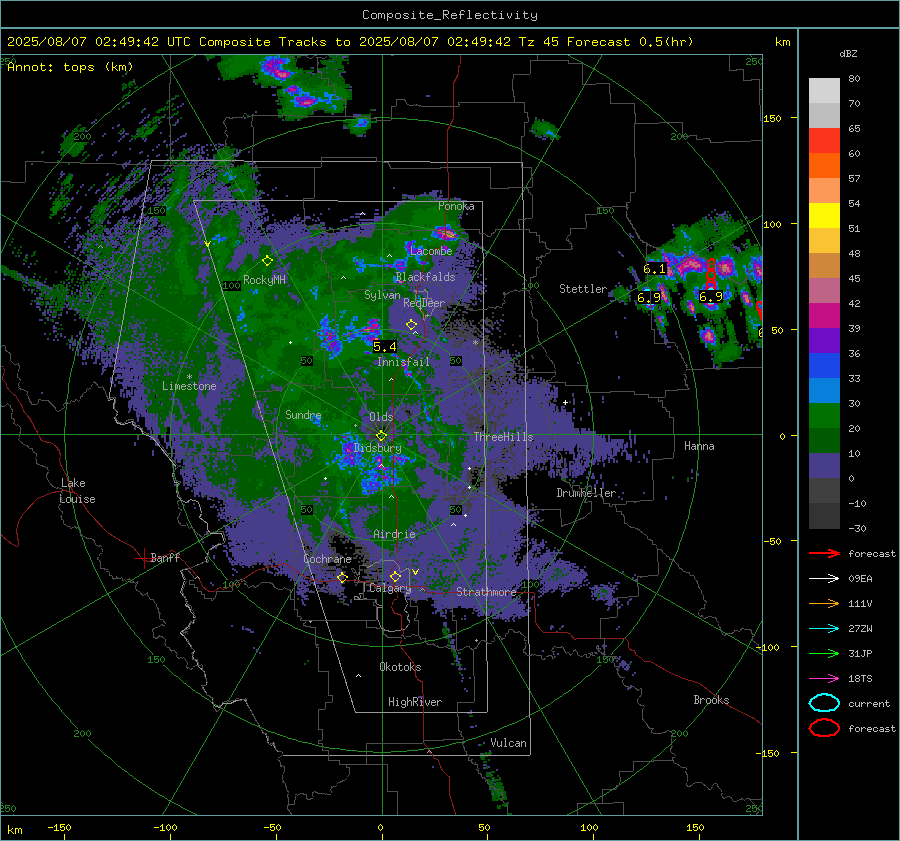The image size is (900, 841).
Task: Click the RockyMH city label
Action: pos(264,280)
